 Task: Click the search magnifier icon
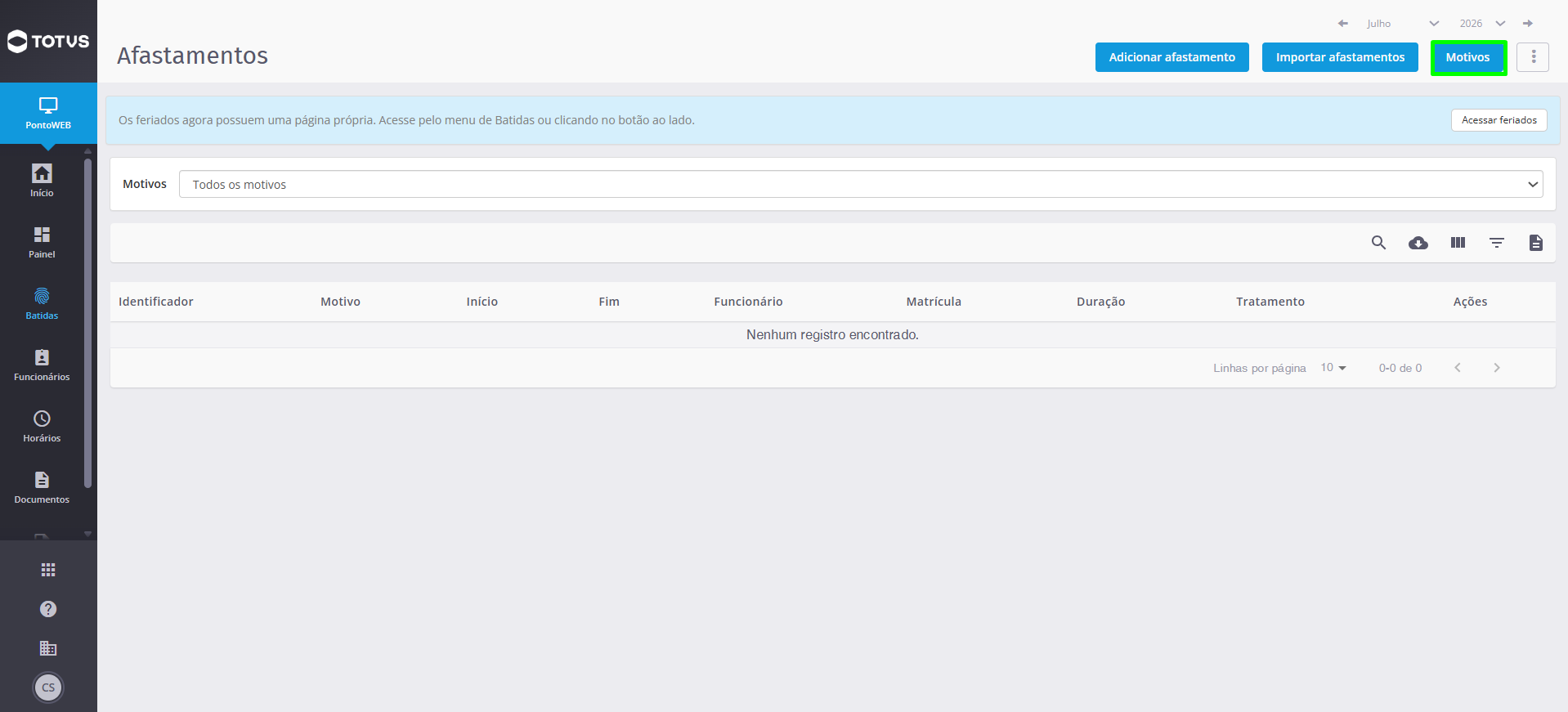coord(1378,243)
